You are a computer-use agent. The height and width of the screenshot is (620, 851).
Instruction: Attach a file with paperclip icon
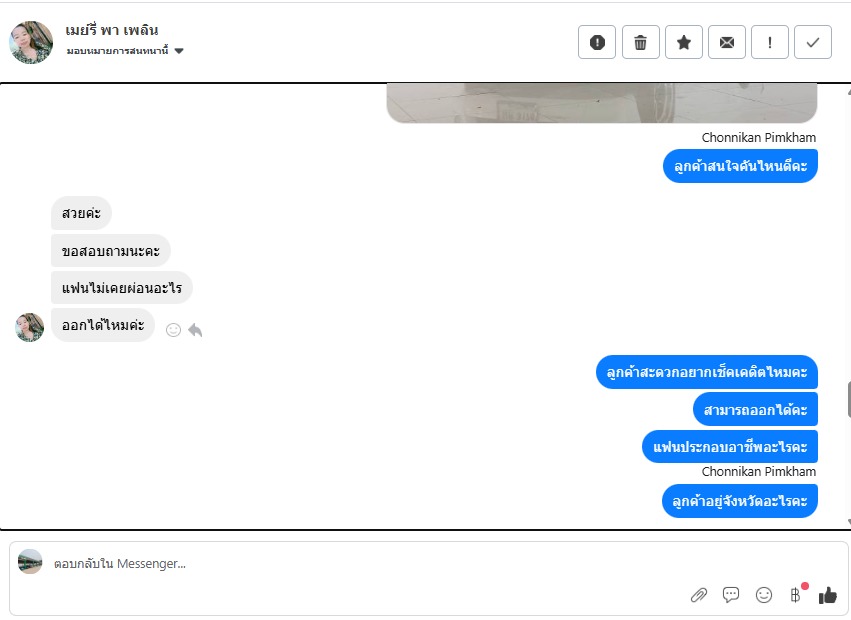[x=699, y=595]
